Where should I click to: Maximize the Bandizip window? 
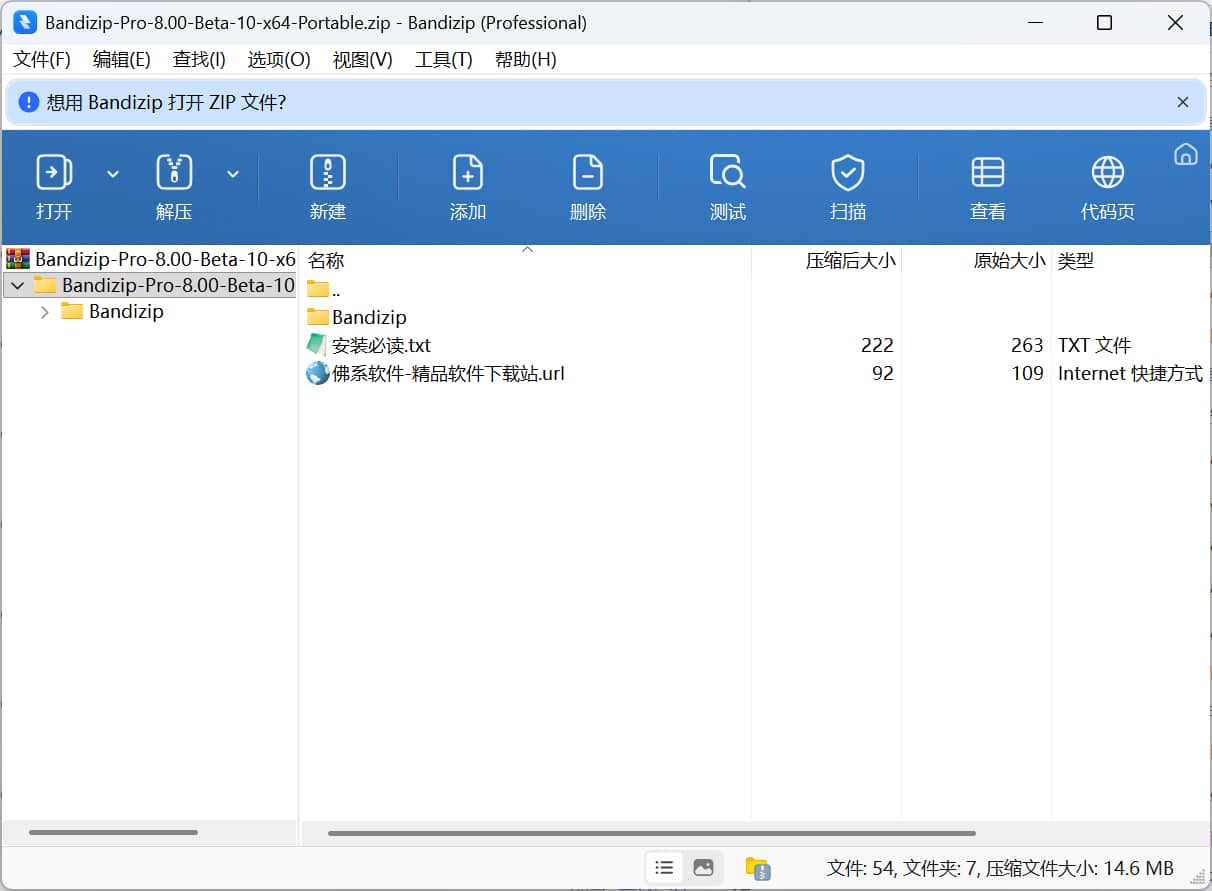pyautogui.click(x=1104, y=22)
